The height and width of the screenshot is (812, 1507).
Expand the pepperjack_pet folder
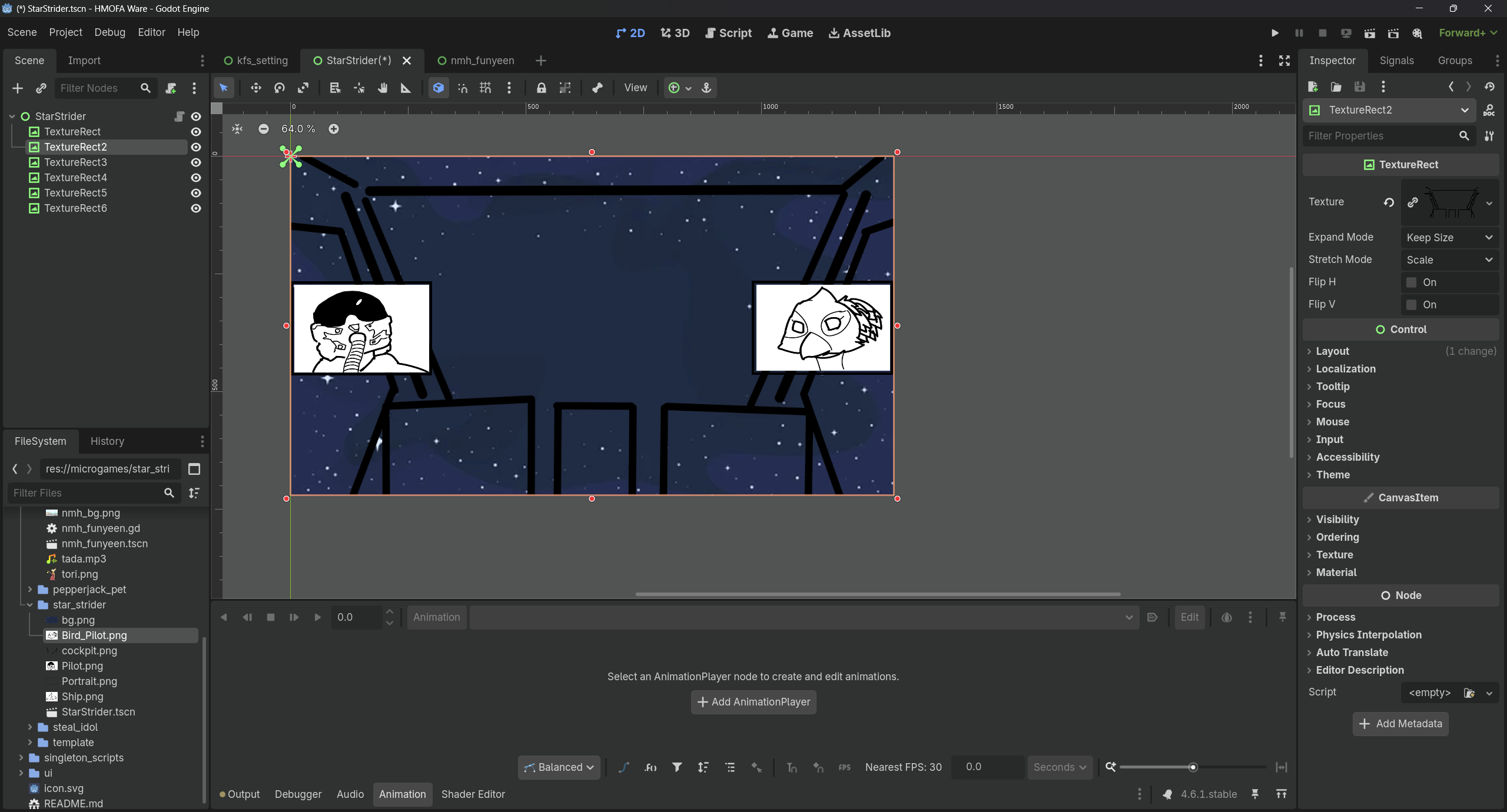click(30, 590)
